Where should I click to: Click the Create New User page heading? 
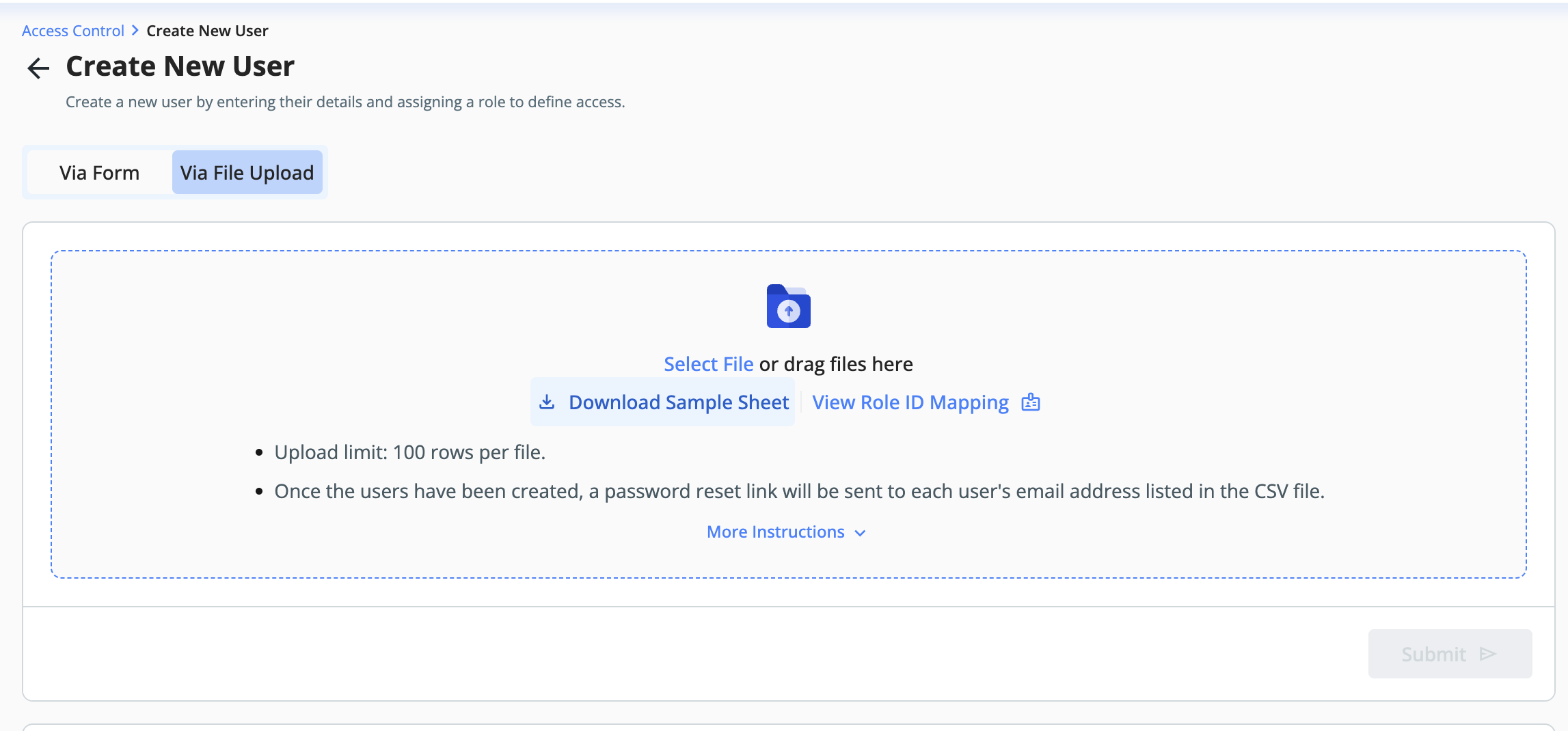[x=180, y=66]
